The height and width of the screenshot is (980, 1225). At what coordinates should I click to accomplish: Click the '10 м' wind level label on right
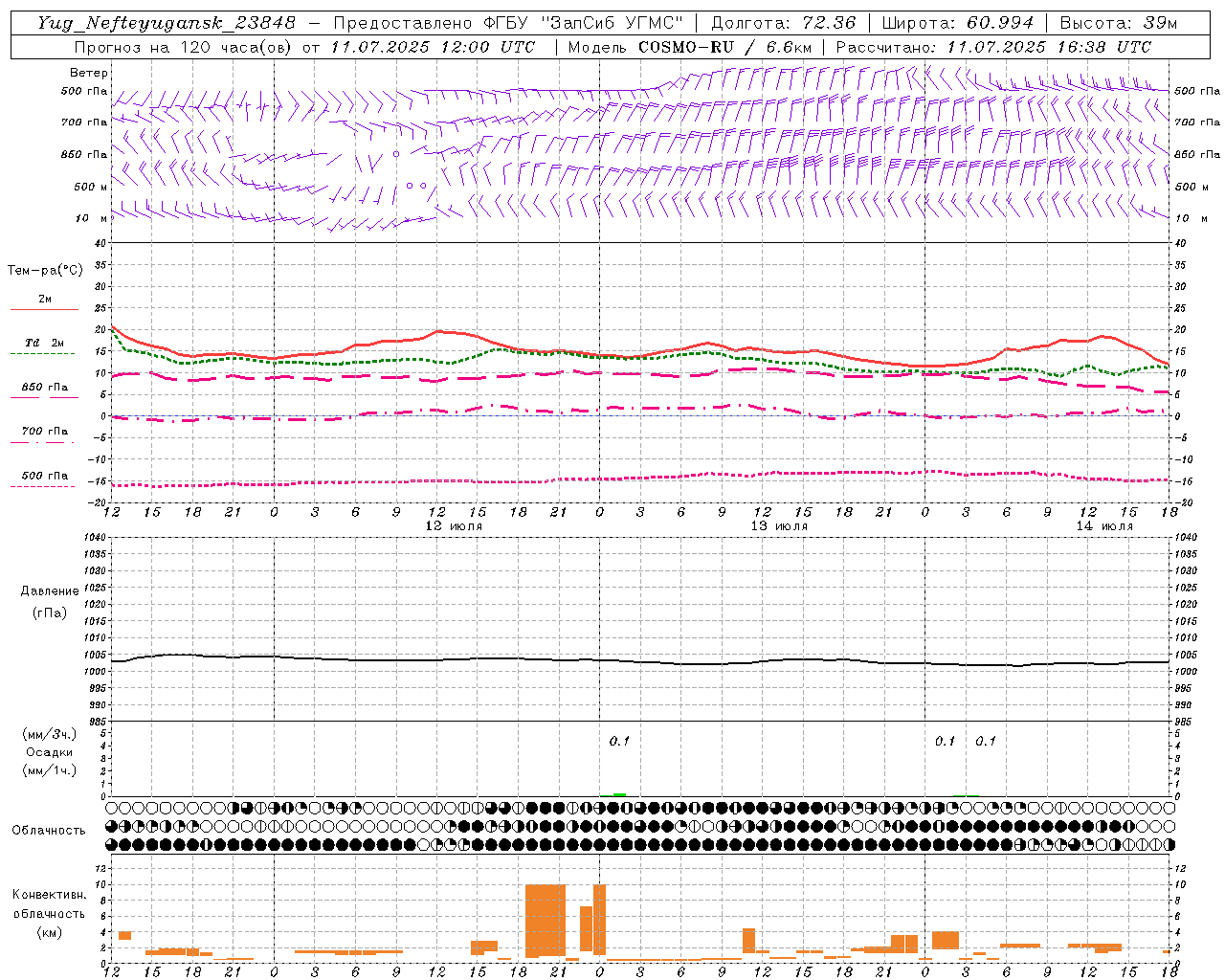point(1191,218)
